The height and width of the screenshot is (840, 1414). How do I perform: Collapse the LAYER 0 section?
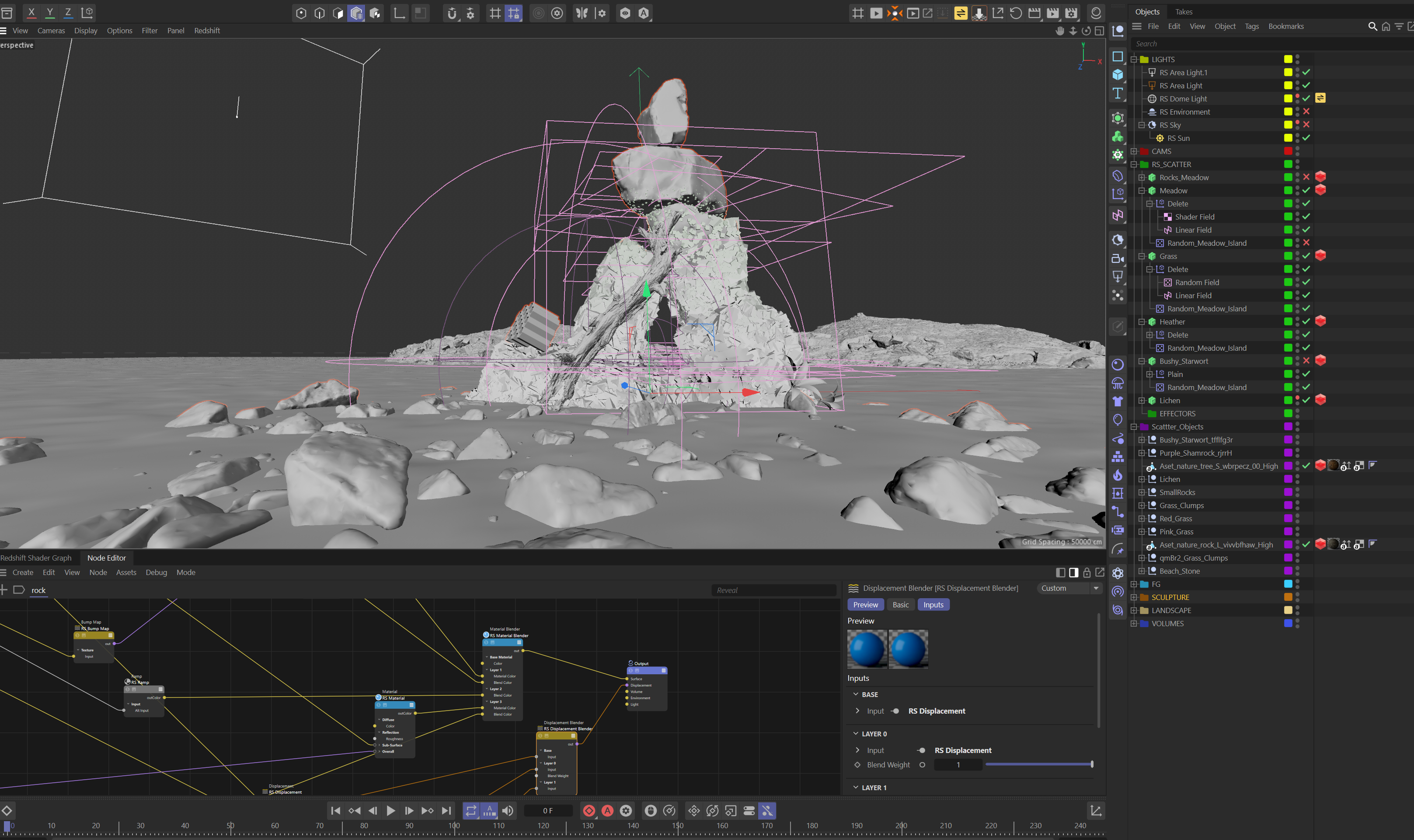[856, 734]
